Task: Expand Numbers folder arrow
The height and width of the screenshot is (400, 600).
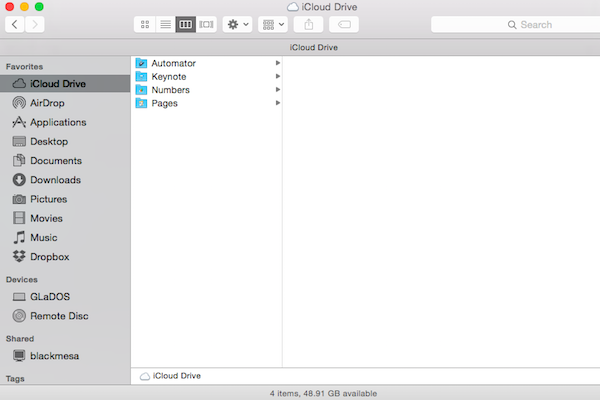Action: pos(278,90)
